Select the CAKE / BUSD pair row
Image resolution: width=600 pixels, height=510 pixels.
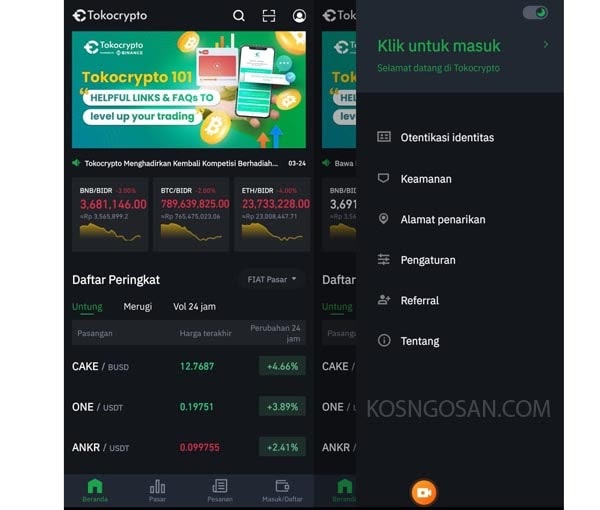tap(189, 366)
